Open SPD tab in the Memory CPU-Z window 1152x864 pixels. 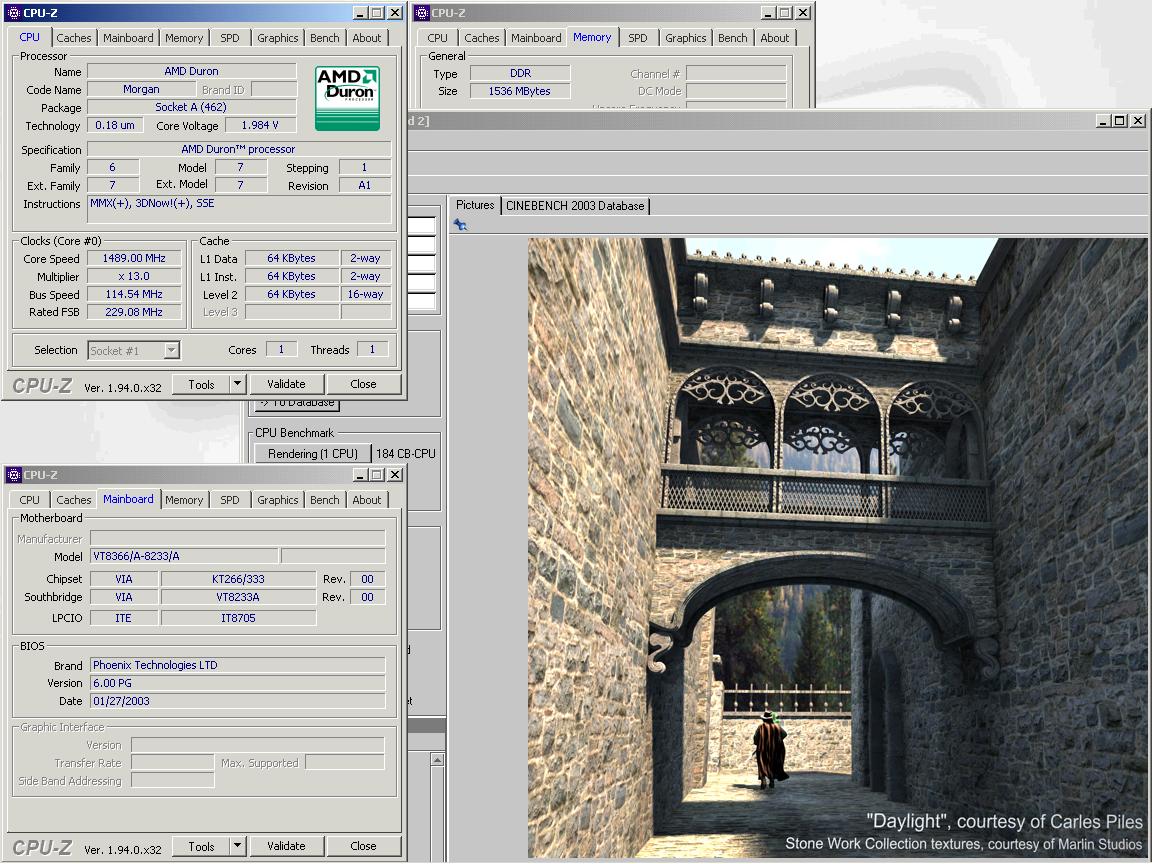coord(638,38)
